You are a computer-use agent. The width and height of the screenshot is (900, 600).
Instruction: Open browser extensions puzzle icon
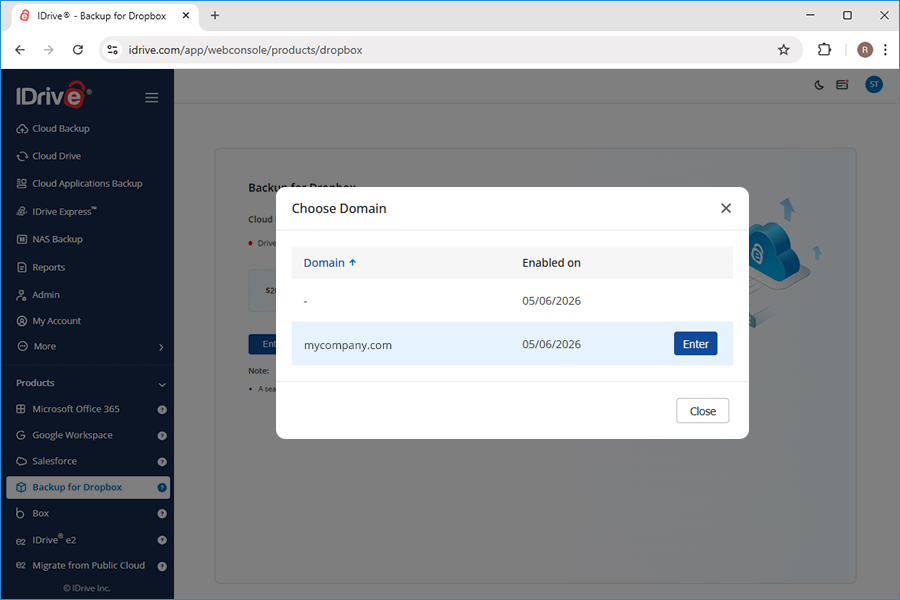click(x=824, y=50)
